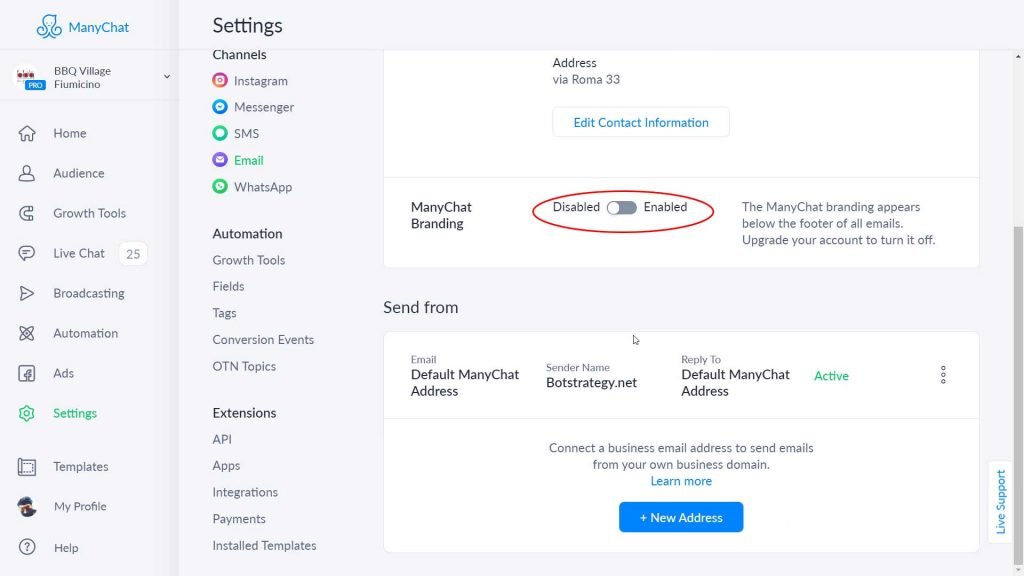Select the WhatsApp channel icon
The width and height of the screenshot is (1024, 576).
point(220,187)
